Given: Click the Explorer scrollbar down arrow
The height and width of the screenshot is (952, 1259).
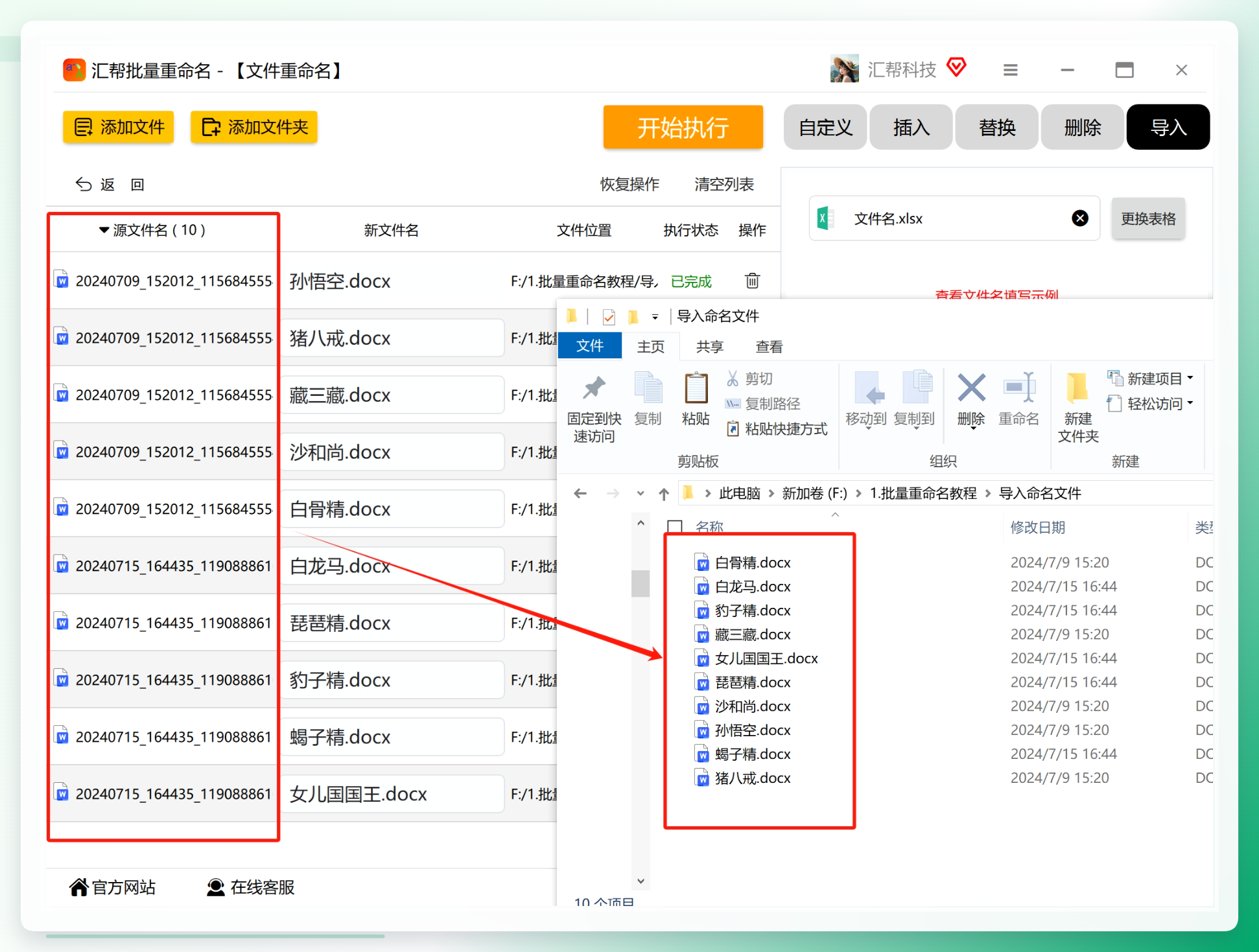Looking at the screenshot, I should tap(641, 881).
